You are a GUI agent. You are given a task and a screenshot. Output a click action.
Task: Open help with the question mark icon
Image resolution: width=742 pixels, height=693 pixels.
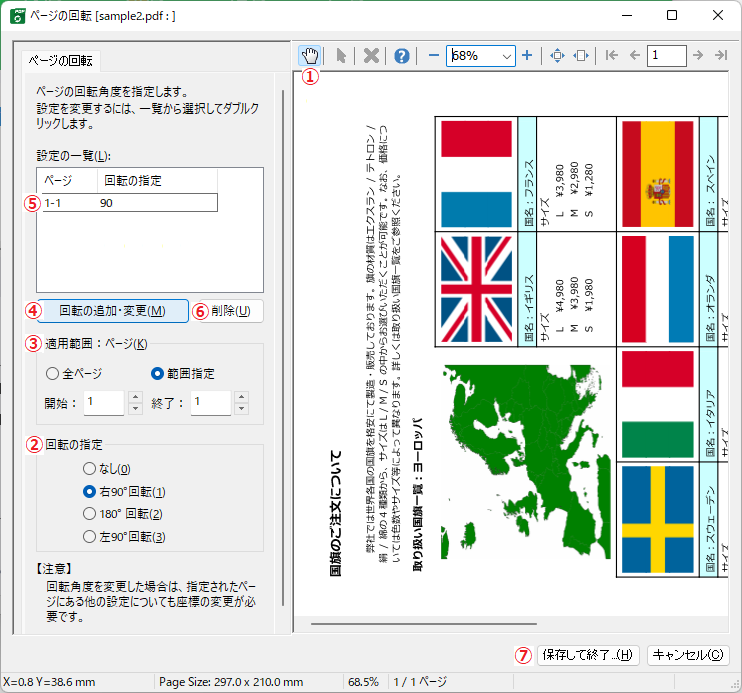pyautogui.click(x=401, y=56)
